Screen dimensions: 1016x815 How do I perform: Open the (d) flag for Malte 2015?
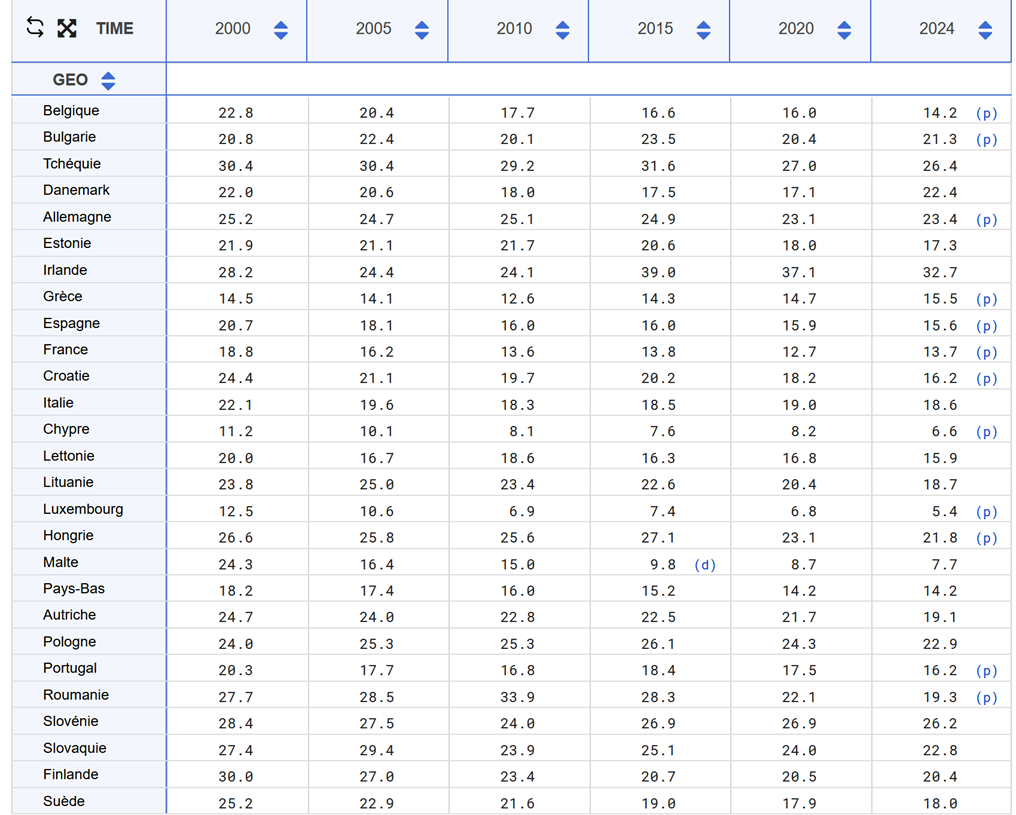[x=705, y=565]
